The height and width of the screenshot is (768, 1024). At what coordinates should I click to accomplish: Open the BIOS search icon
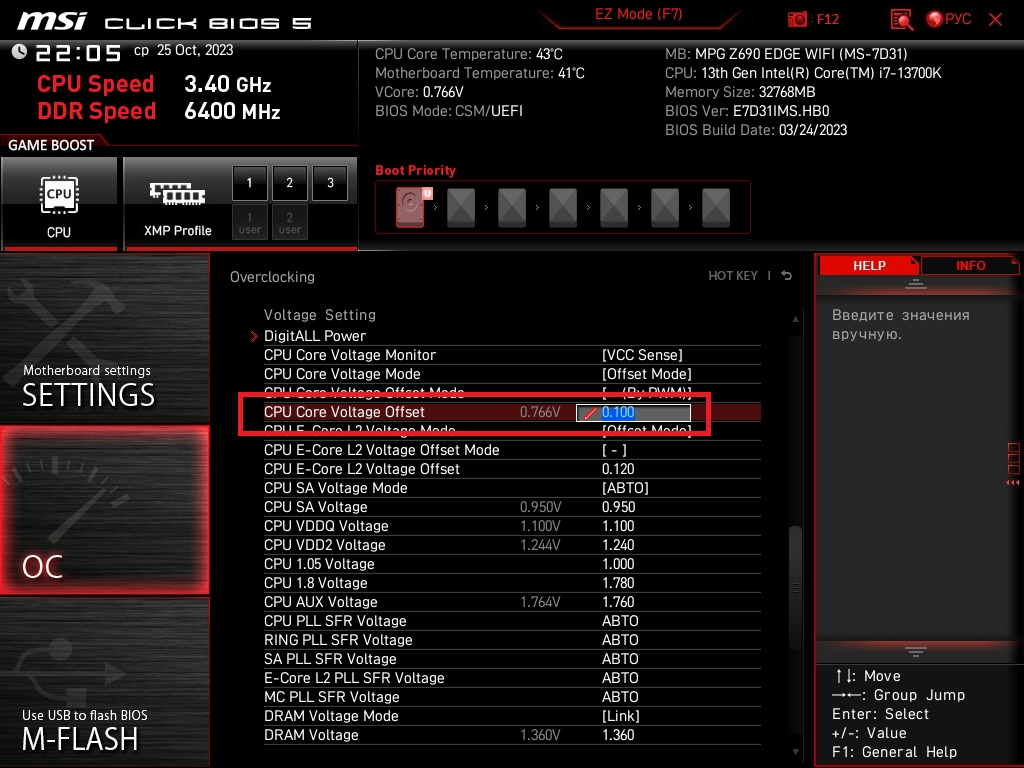click(901, 20)
